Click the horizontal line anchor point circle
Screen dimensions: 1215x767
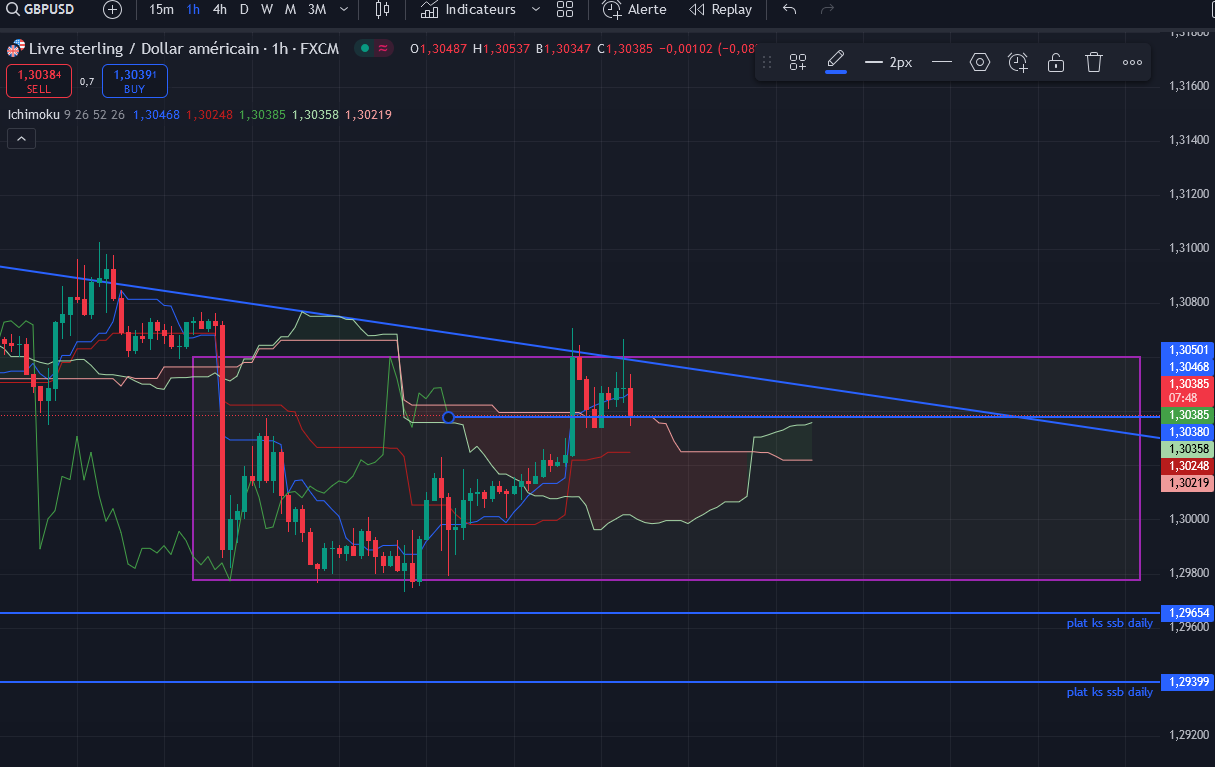(448, 417)
